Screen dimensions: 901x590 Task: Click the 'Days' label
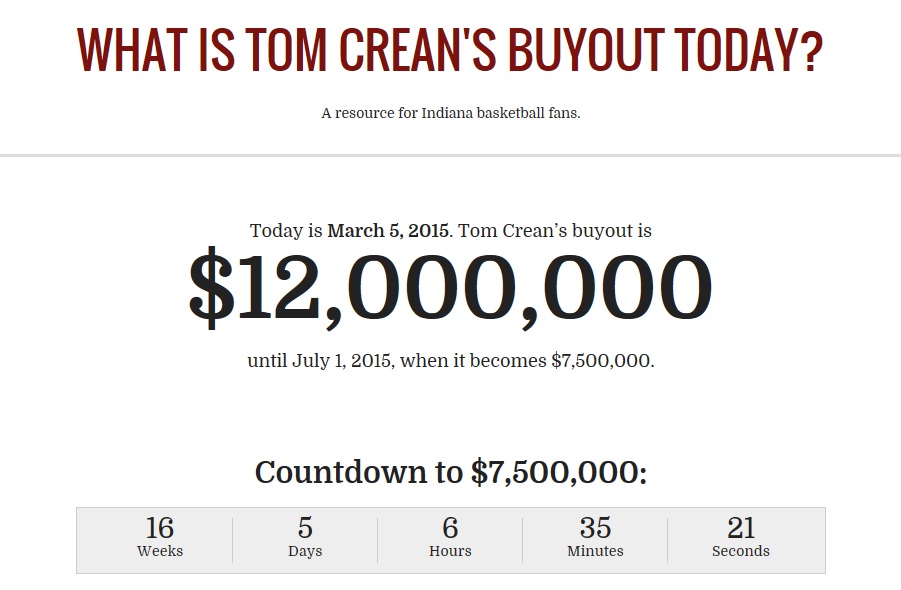point(305,551)
